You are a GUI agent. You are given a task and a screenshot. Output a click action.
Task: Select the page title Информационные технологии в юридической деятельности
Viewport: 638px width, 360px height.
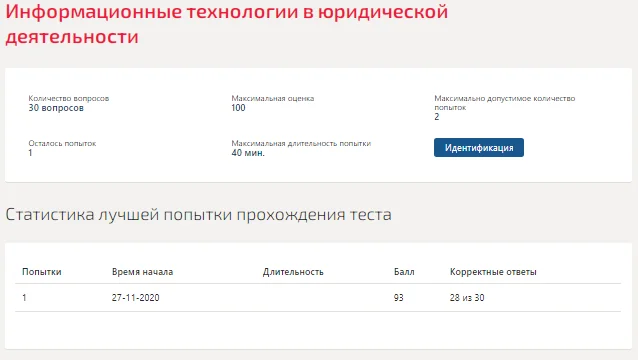(227, 24)
